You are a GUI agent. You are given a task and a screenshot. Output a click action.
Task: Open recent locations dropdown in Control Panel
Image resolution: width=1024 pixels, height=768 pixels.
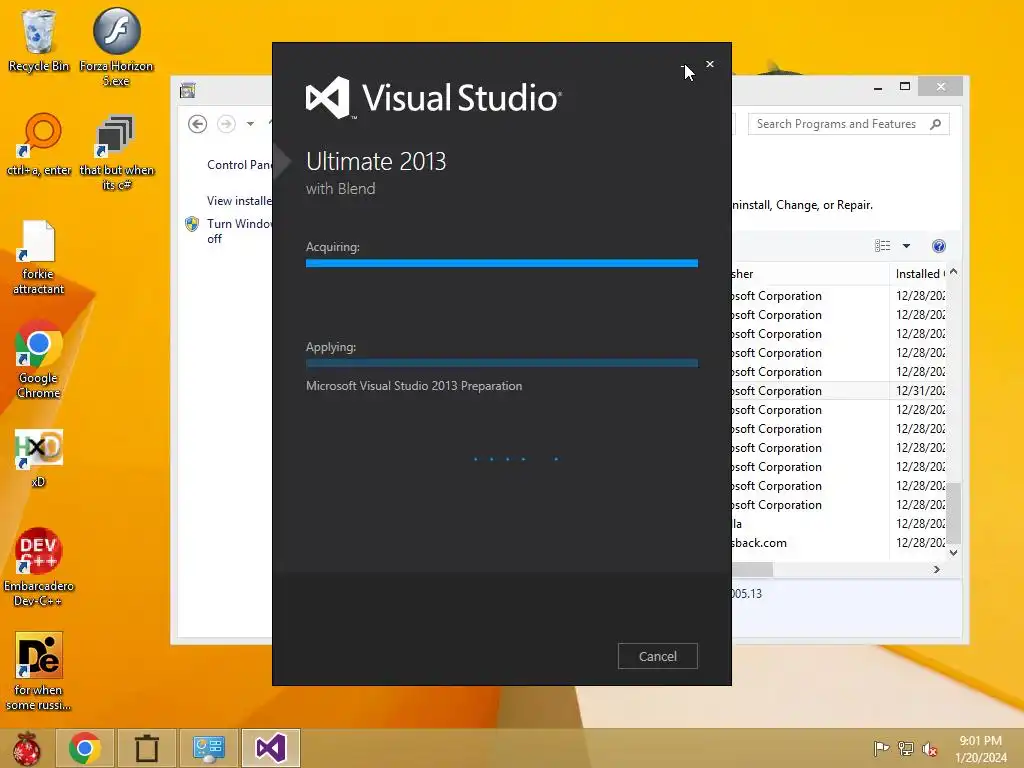click(250, 123)
